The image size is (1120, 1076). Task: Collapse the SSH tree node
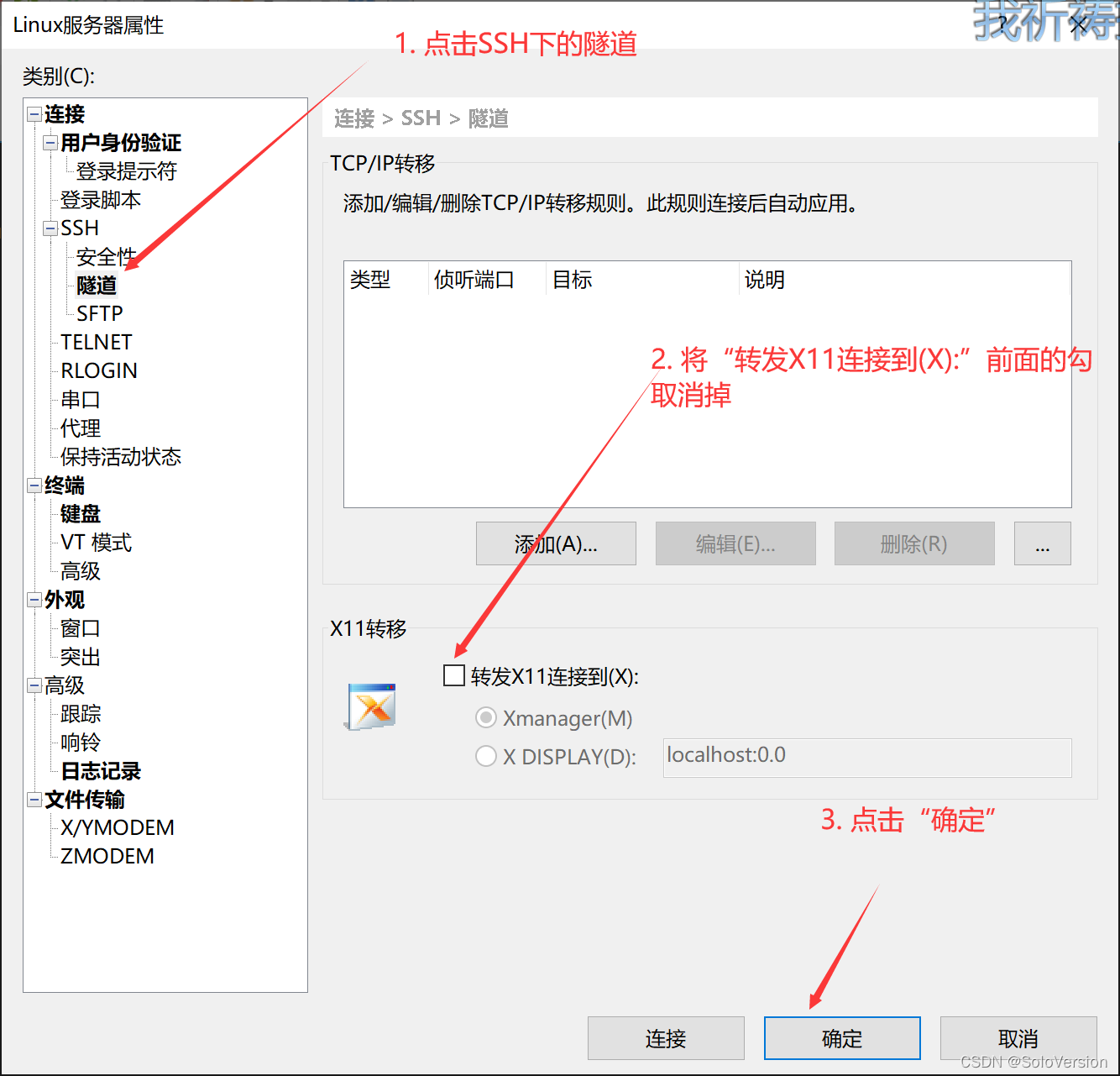(x=50, y=228)
